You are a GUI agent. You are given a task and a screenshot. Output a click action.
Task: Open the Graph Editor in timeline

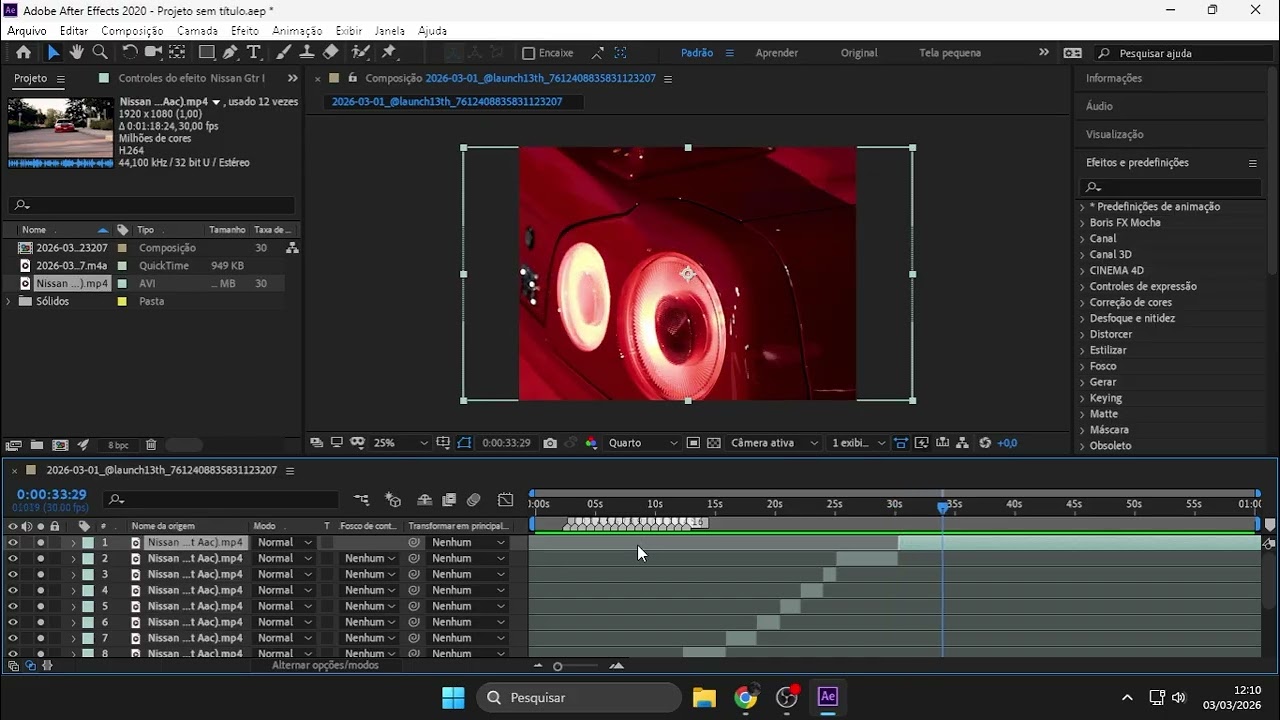click(x=506, y=500)
